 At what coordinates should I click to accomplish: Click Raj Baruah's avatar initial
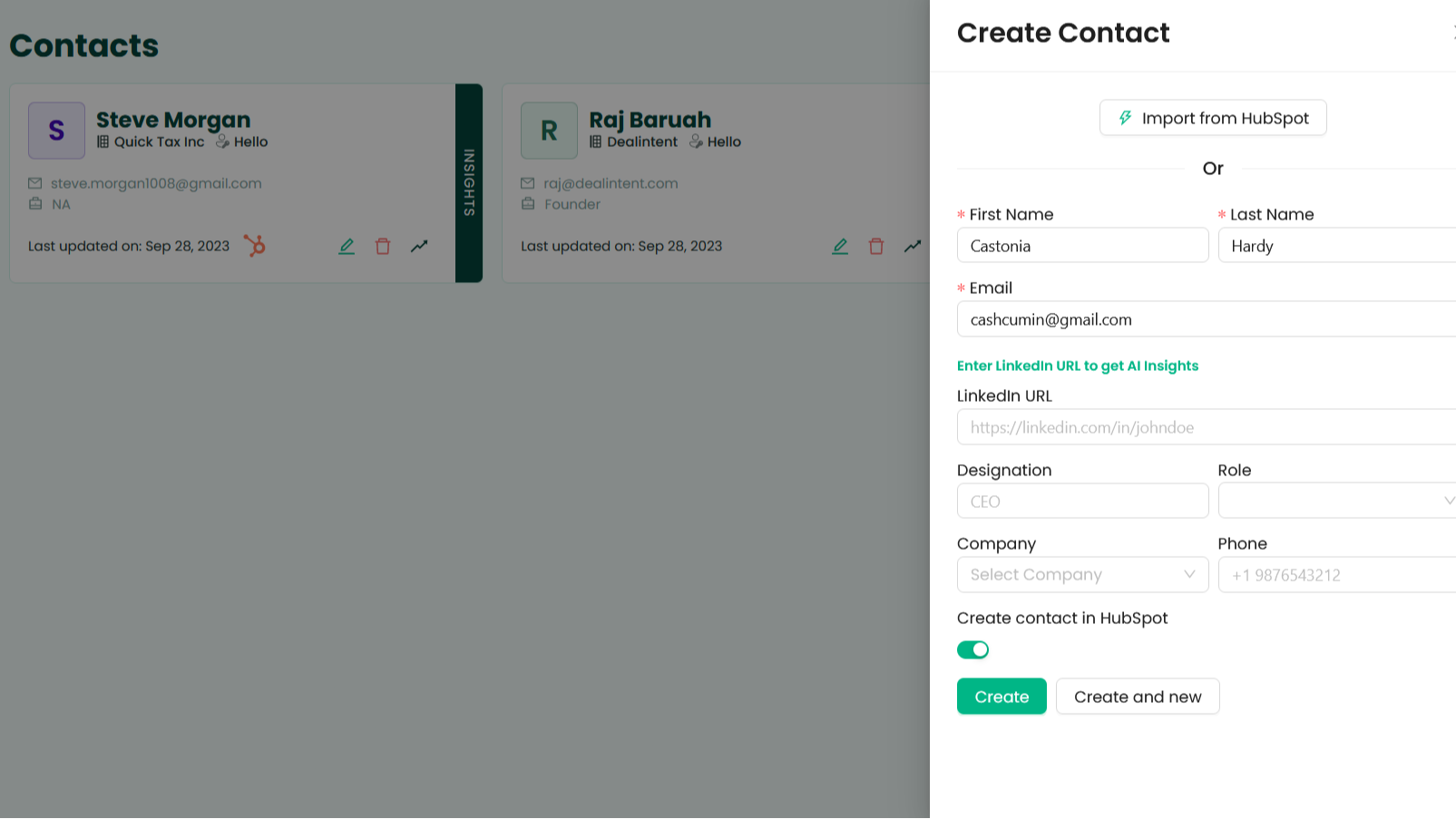[x=549, y=130]
